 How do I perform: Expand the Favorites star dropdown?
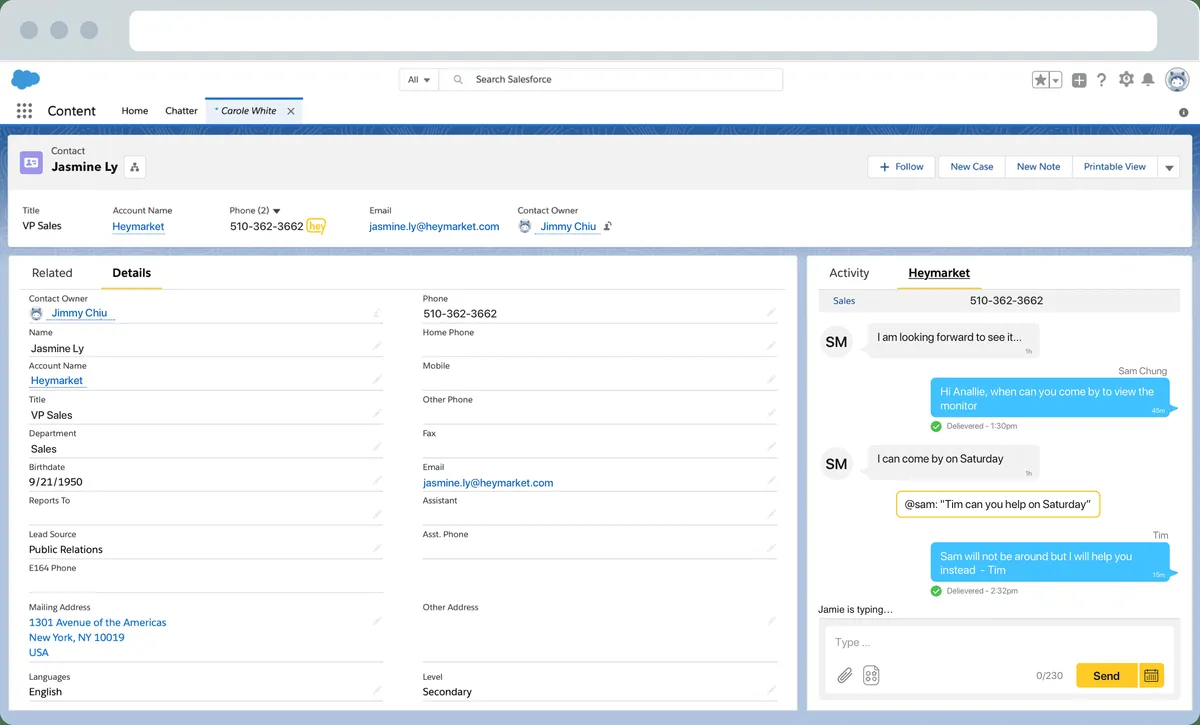click(x=1055, y=80)
